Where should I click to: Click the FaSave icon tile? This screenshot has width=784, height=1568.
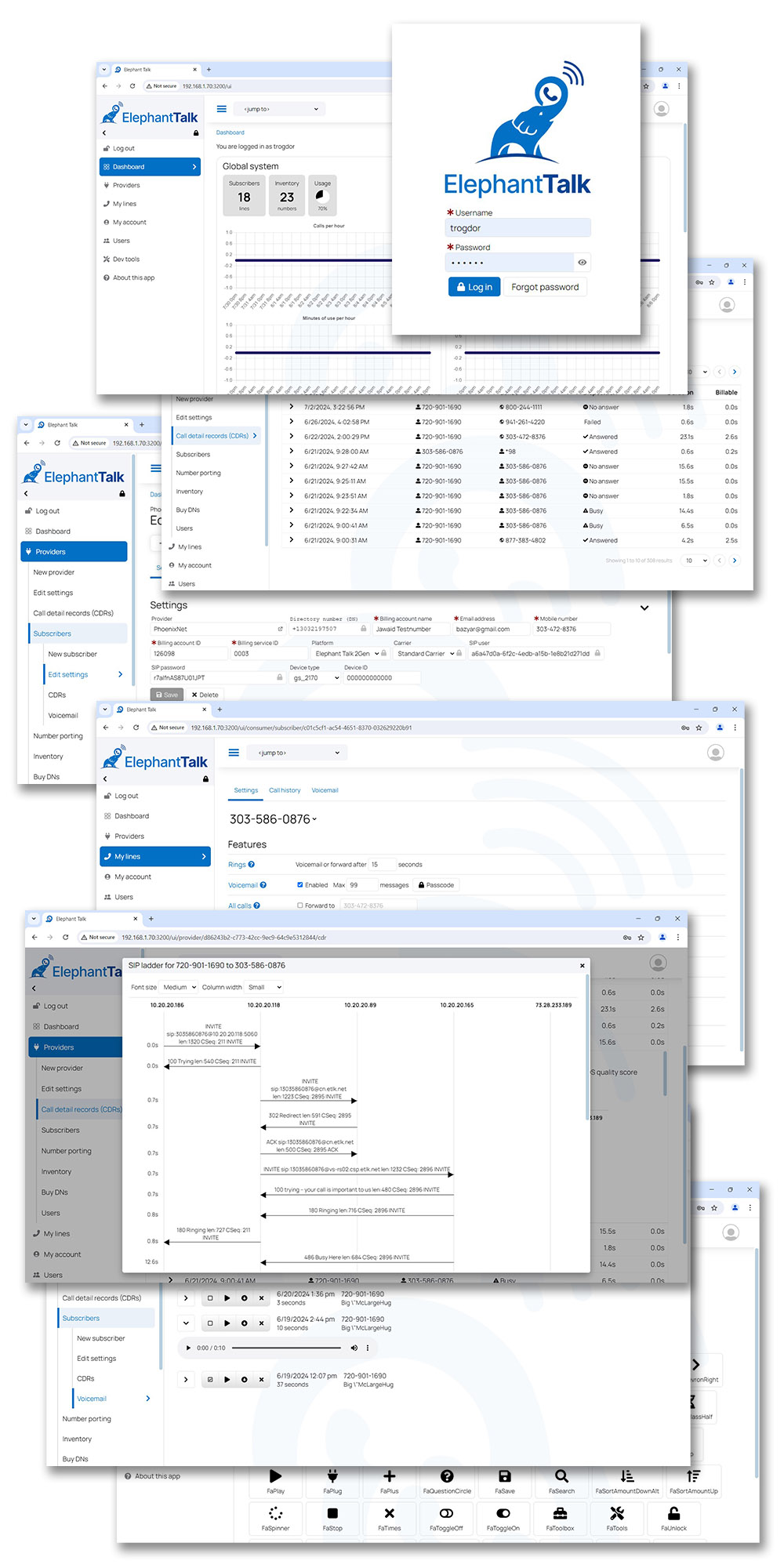pyautogui.click(x=505, y=1482)
